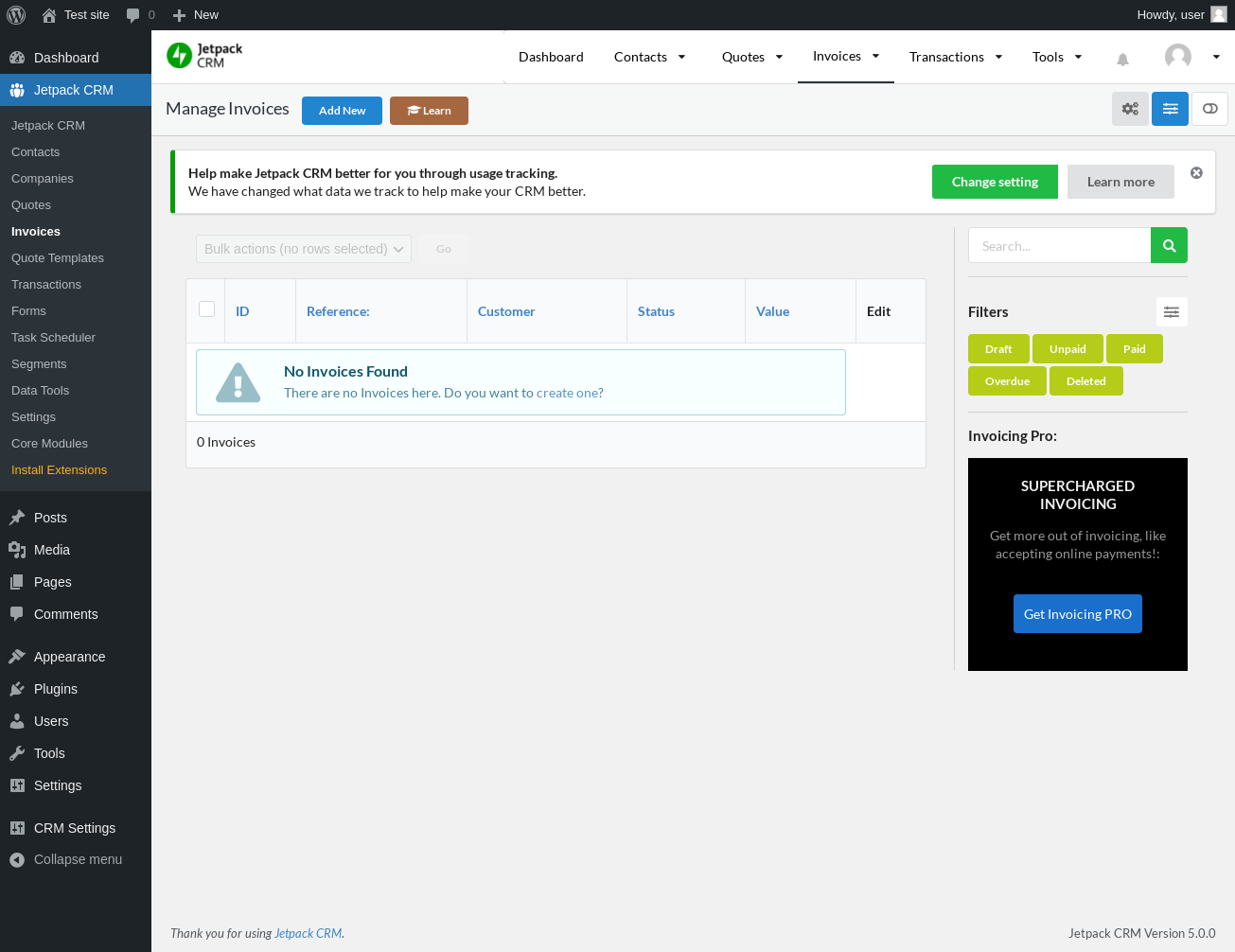Click the blue sliders column options button
The width and height of the screenshot is (1235, 952).
[x=1170, y=109]
